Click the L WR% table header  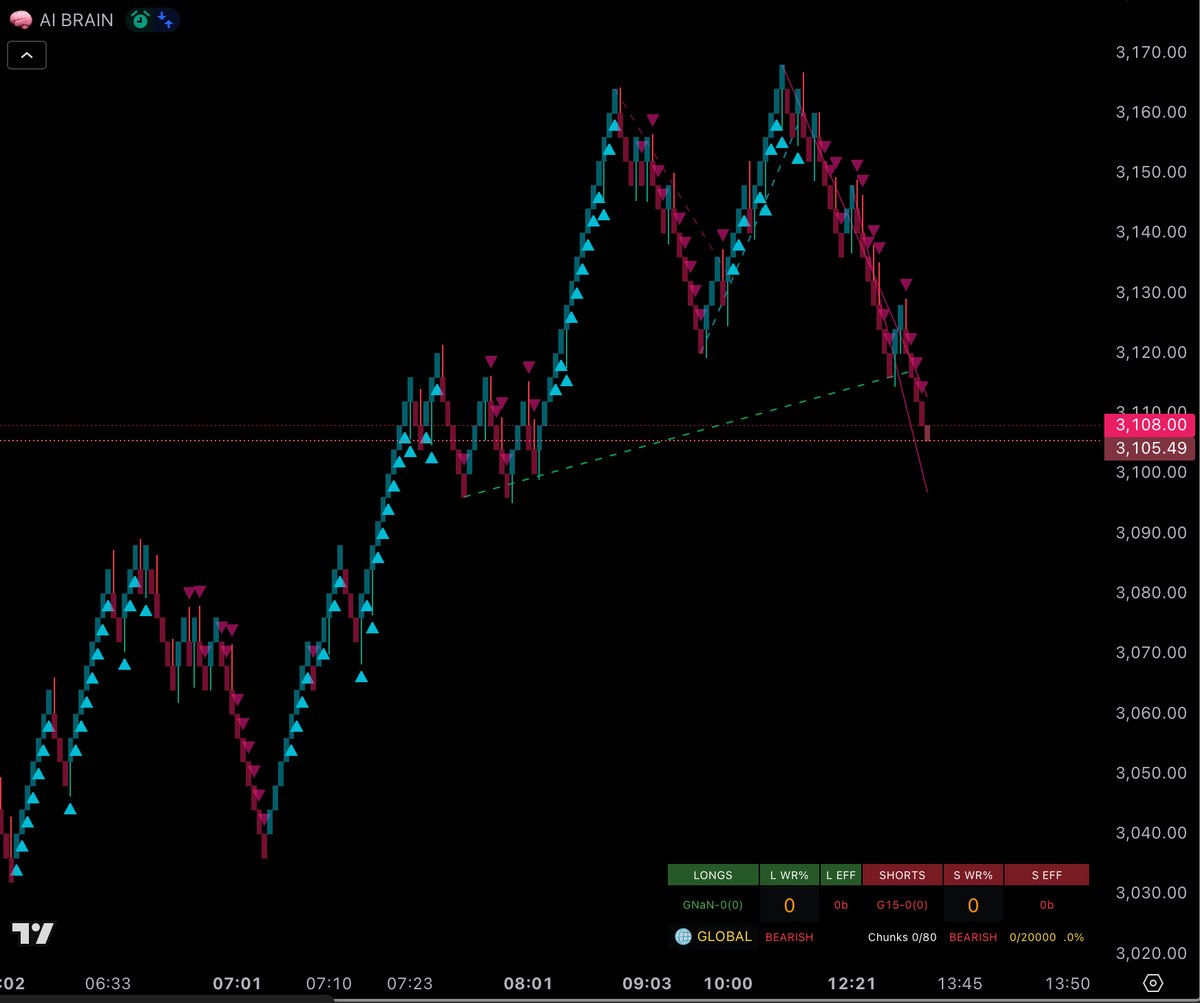coord(789,875)
